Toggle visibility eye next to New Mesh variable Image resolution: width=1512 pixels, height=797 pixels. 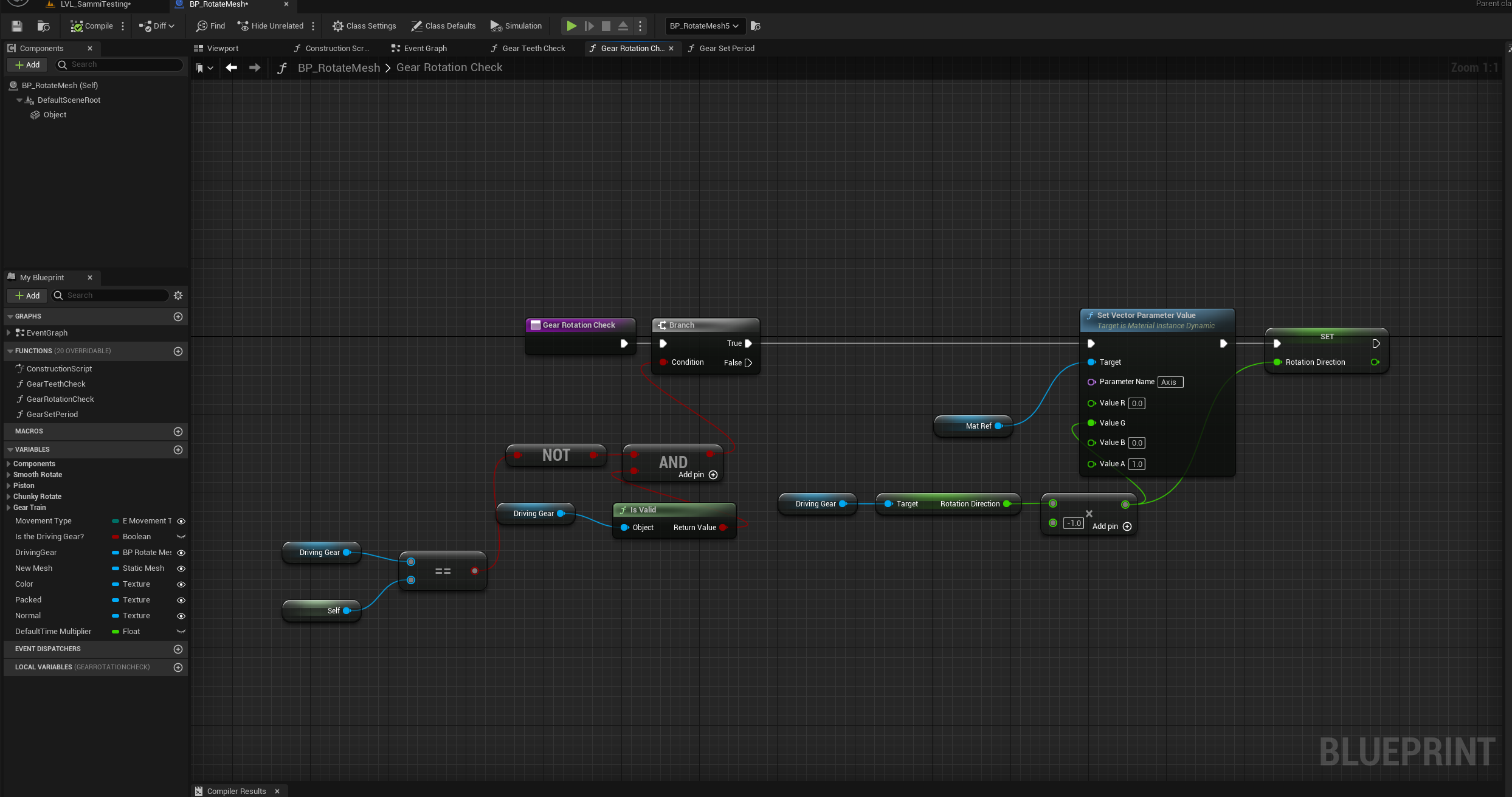click(x=181, y=568)
